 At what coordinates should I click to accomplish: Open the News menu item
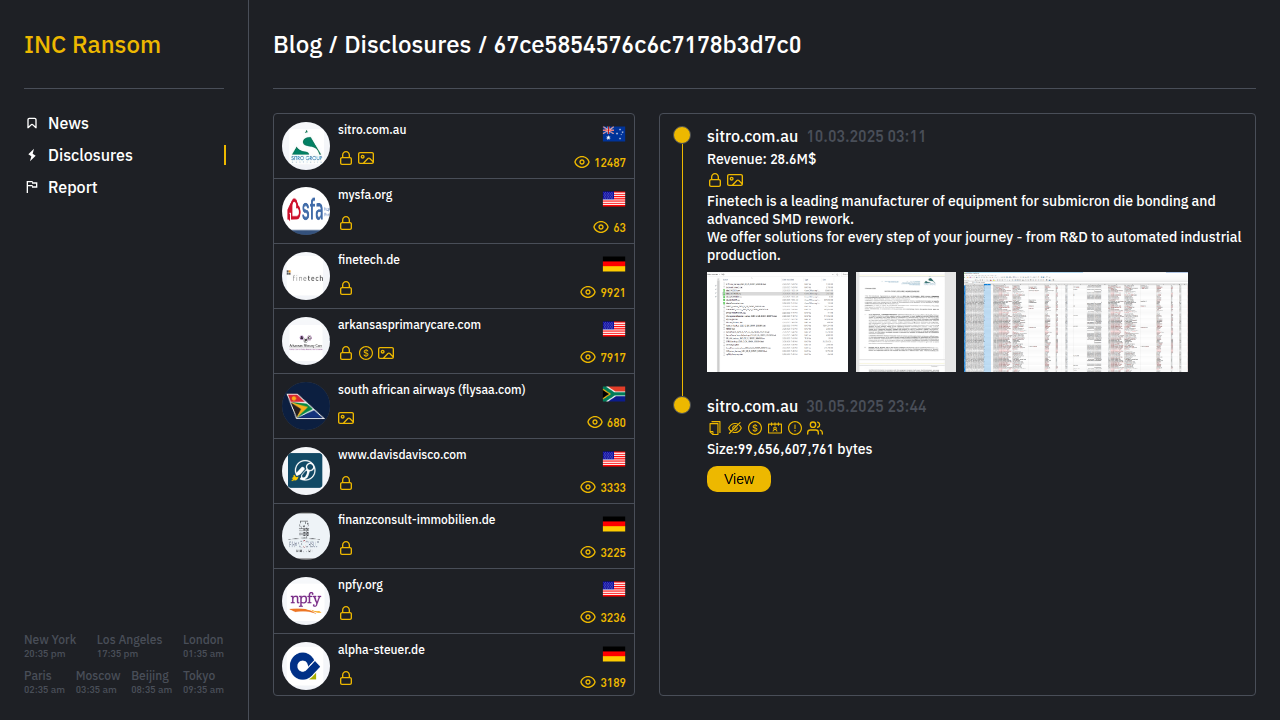click(x=68, y=123)
